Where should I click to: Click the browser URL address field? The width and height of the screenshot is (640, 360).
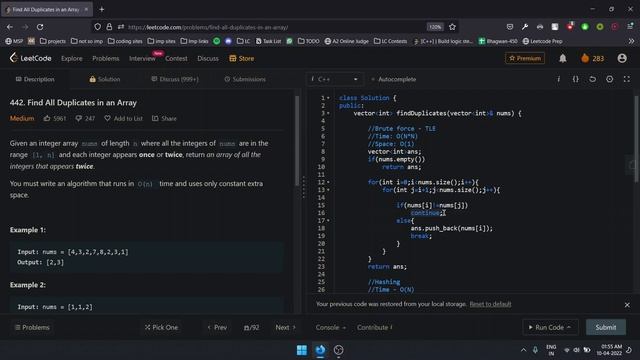276,27
